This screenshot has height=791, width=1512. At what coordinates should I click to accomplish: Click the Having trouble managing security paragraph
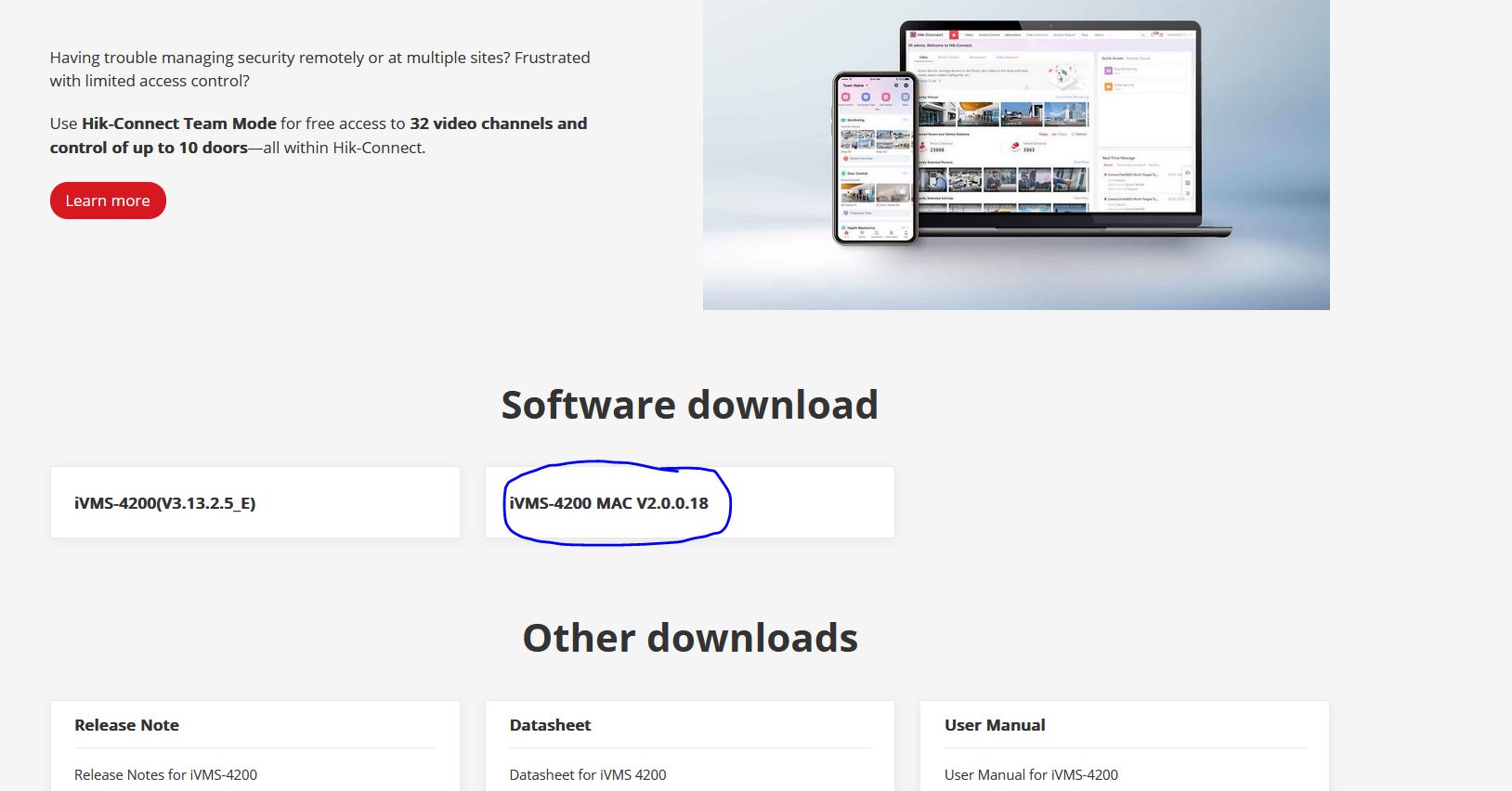click(x=319, y=69)
